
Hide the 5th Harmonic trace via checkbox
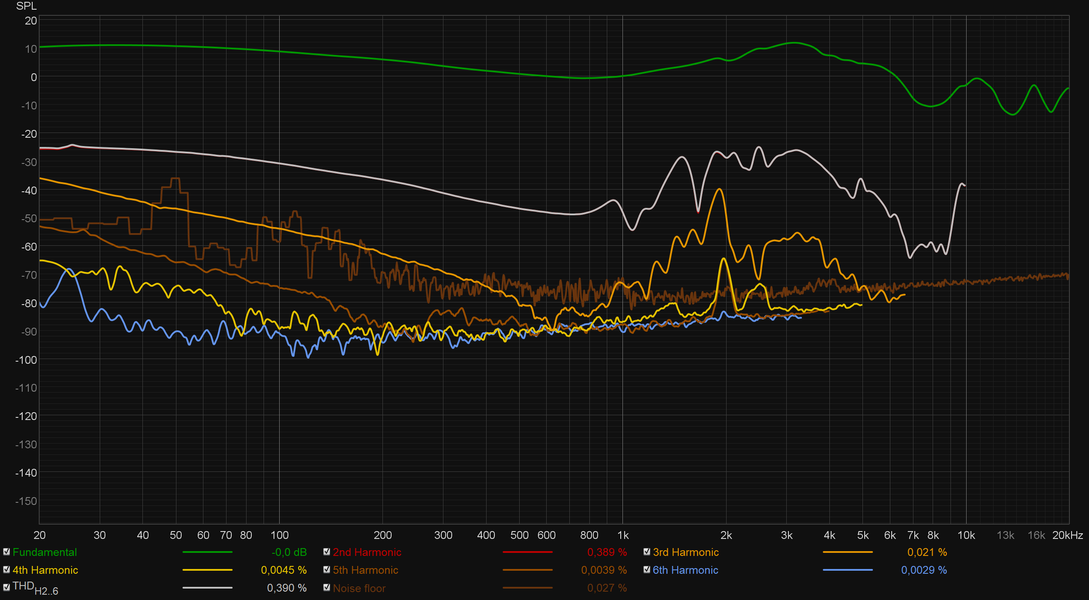coord(326,569)
